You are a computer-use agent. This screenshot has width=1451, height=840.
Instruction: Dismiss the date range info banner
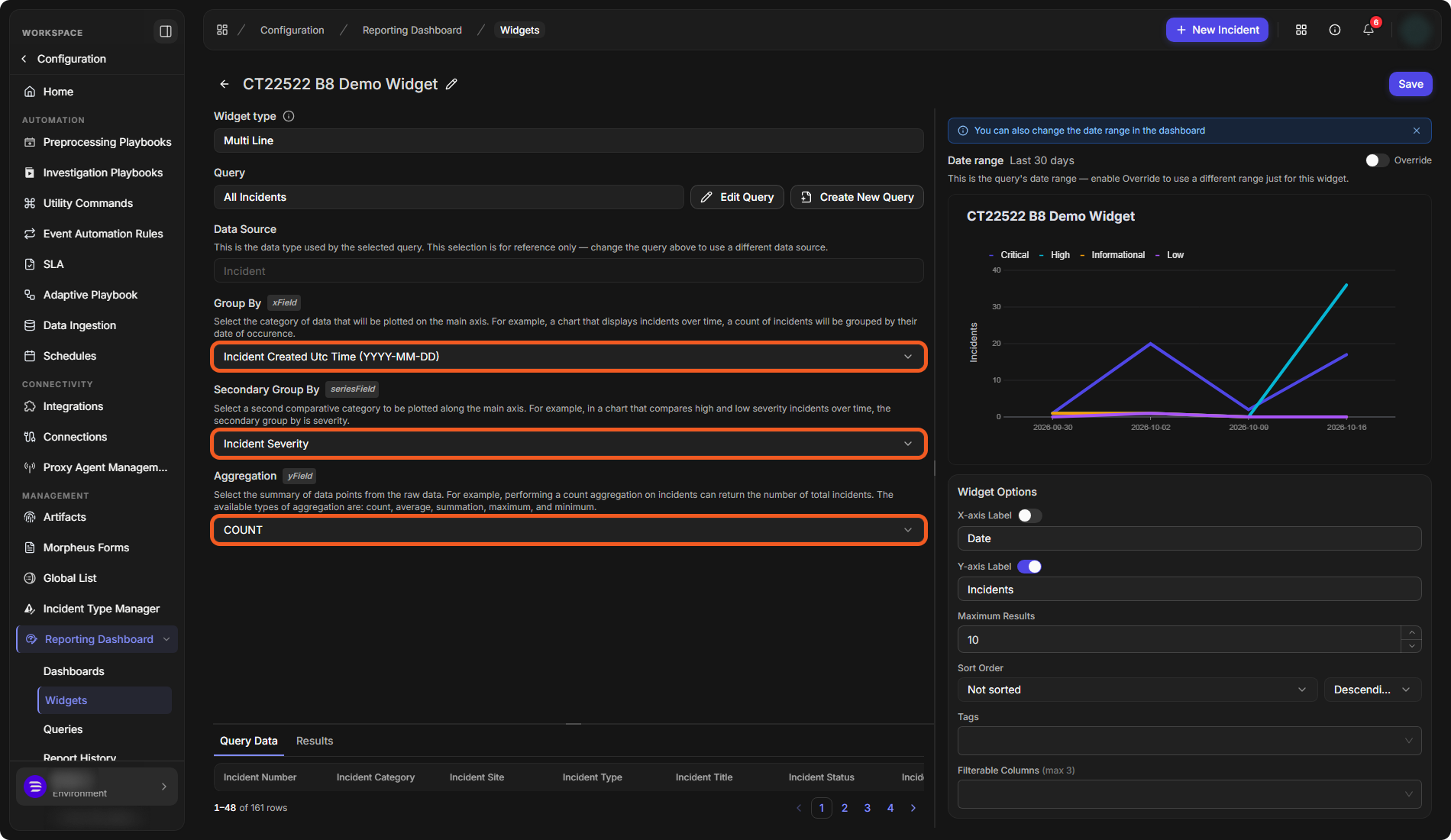(x=1417, y=131)
